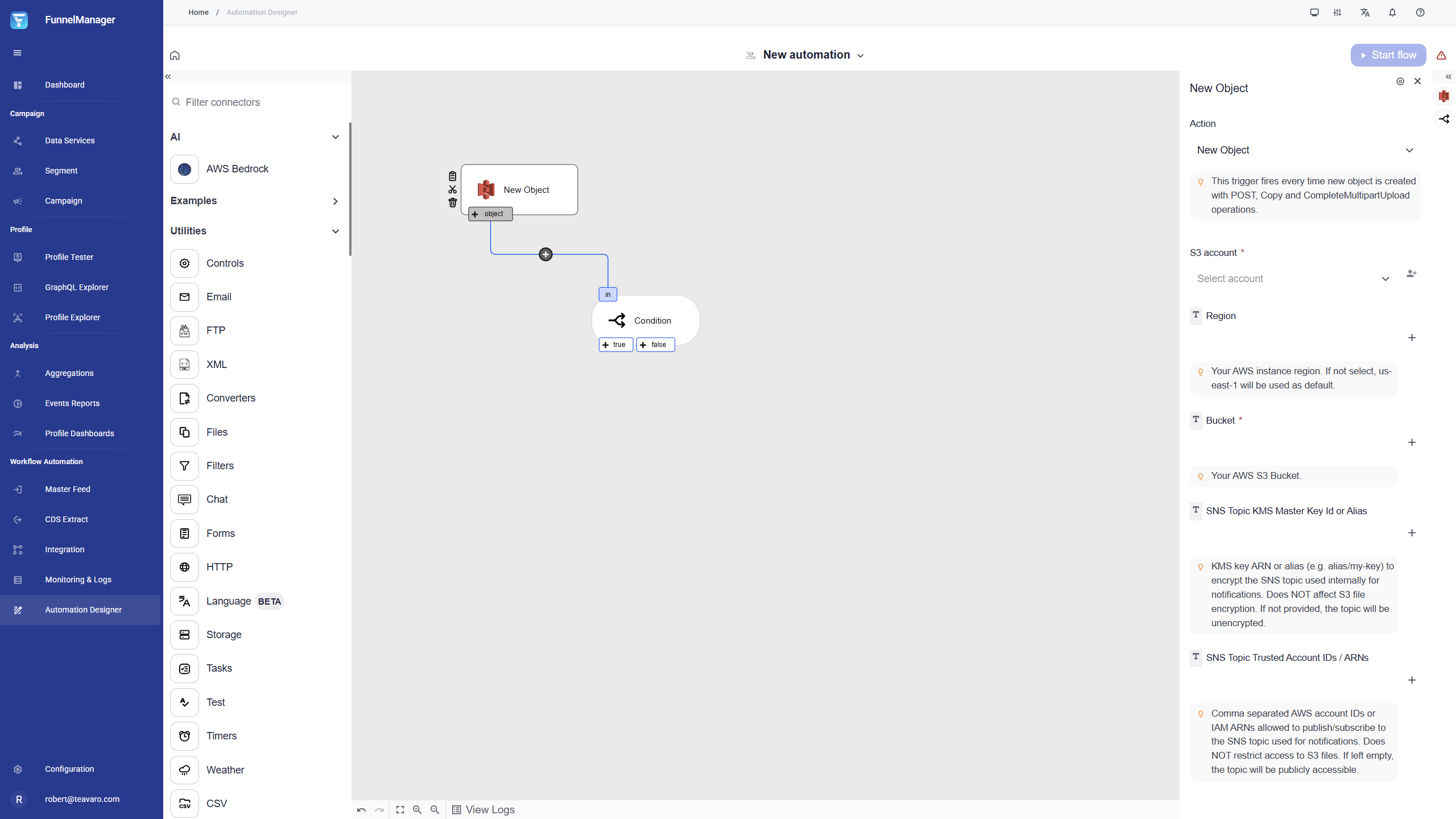This screenshot has width=1456, height=819.
Task: Click the Home breadcrumb link
Action: coord(198,13)
